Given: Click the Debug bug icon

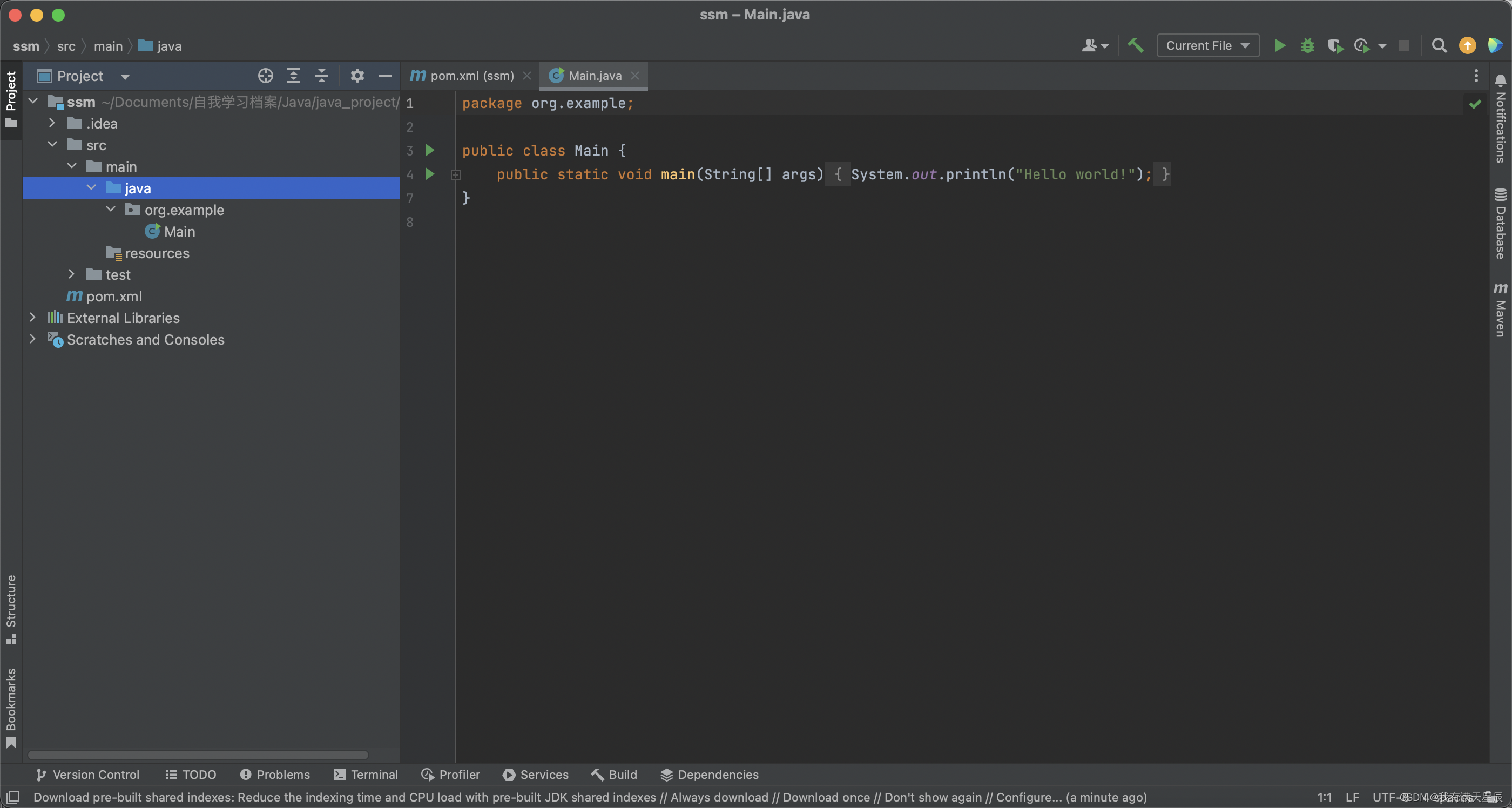Looking at the screenshot, I should pos(1307,45).
